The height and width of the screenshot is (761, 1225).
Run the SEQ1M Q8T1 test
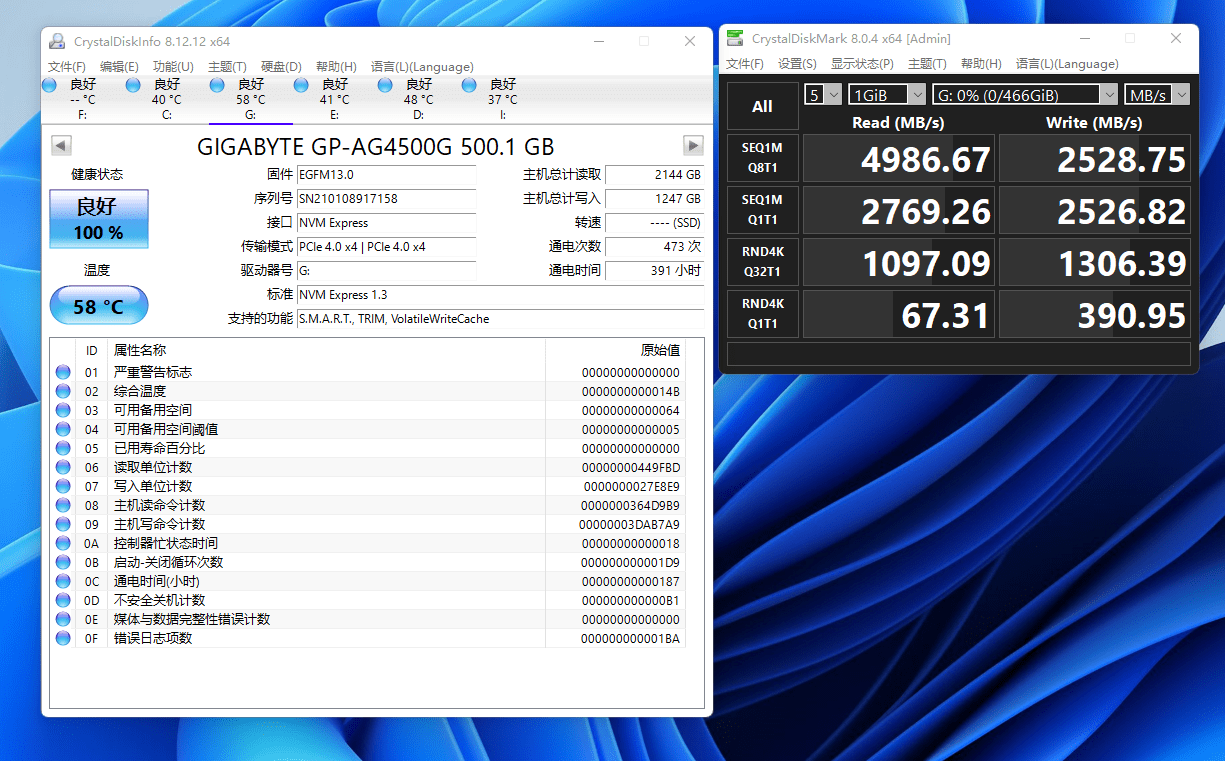coord(762,158)
